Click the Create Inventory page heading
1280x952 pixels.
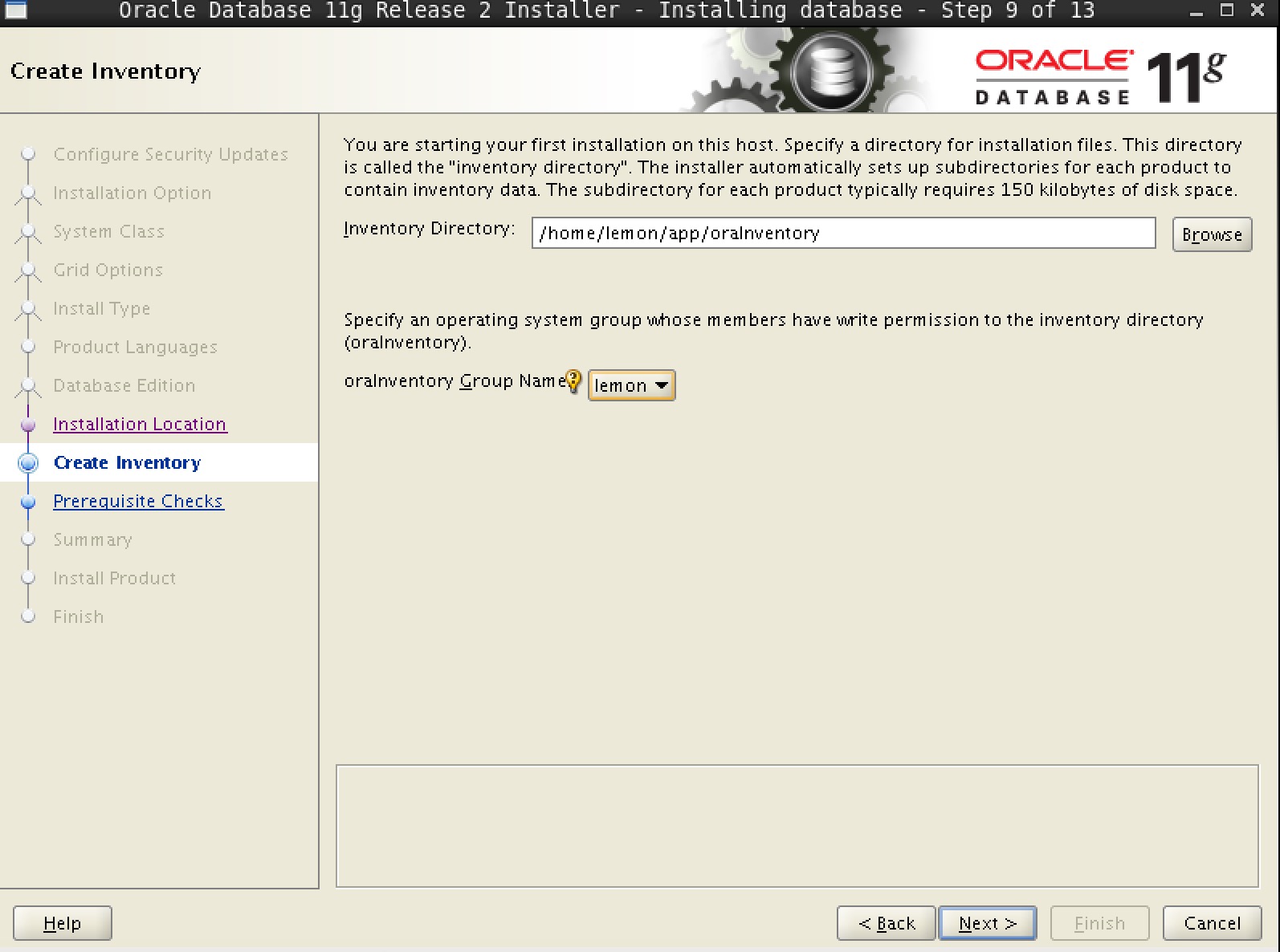click(105, 71)
